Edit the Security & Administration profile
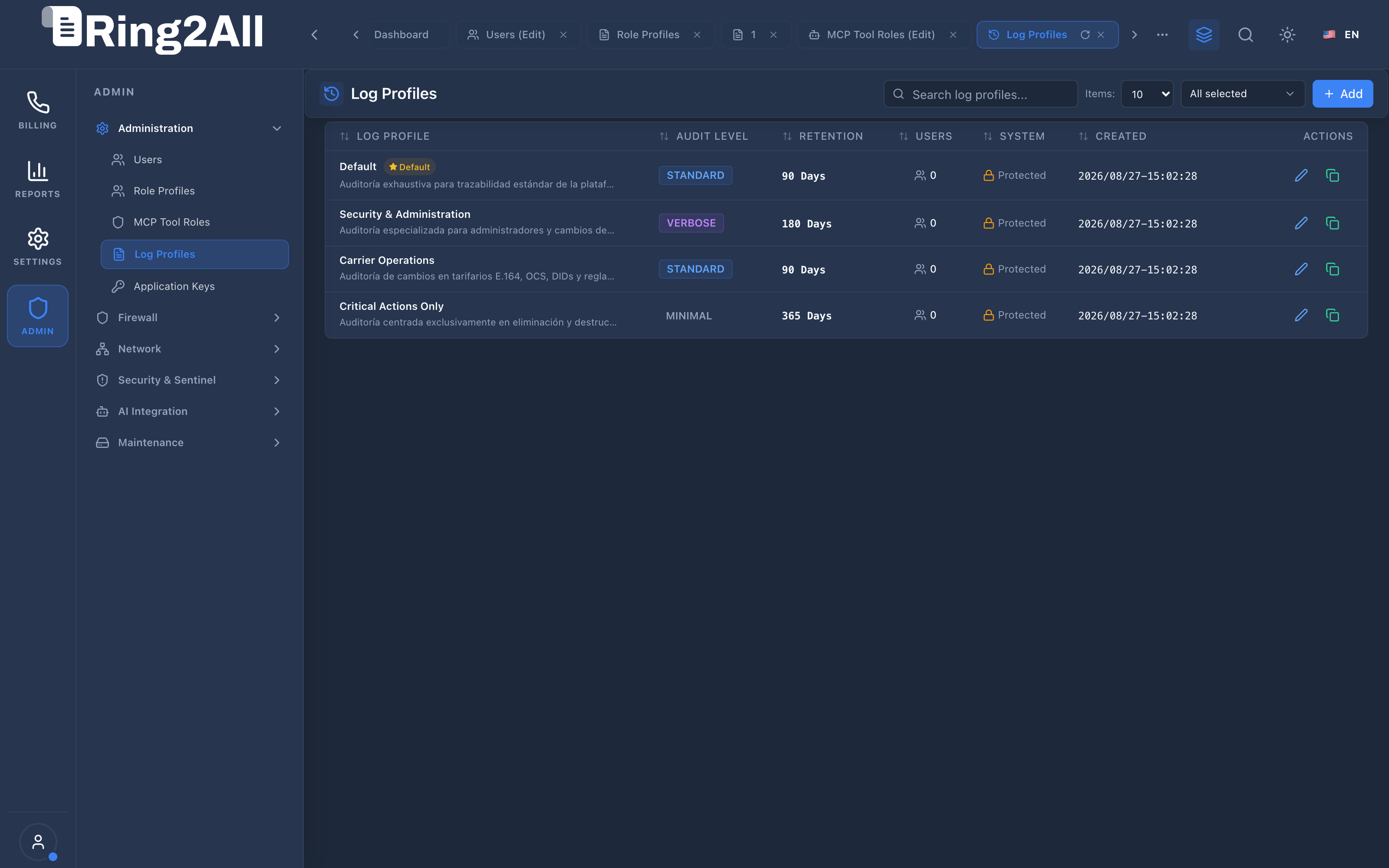 pyautogui.click(x=1301, y=223)
